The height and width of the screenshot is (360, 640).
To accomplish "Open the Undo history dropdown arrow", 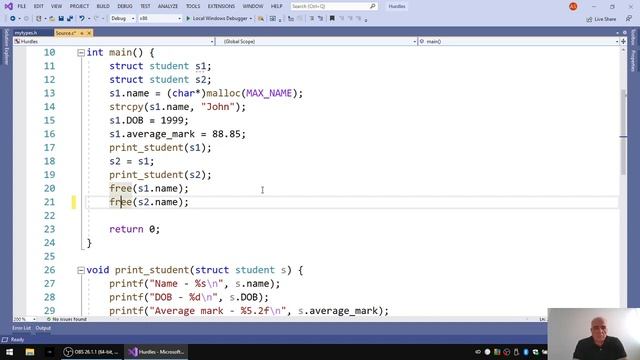I will [89, 18].
